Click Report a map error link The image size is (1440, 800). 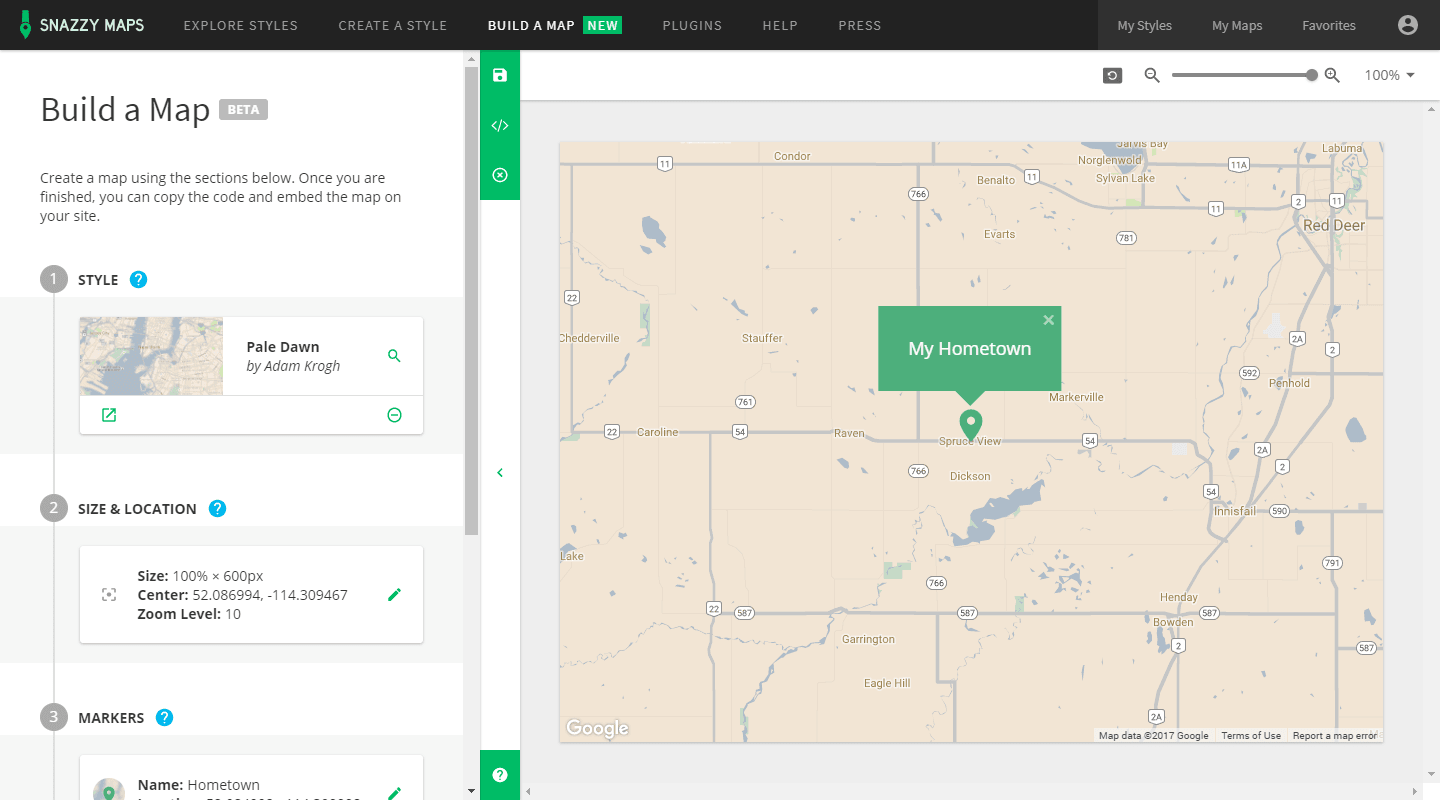coord(1335,736)
